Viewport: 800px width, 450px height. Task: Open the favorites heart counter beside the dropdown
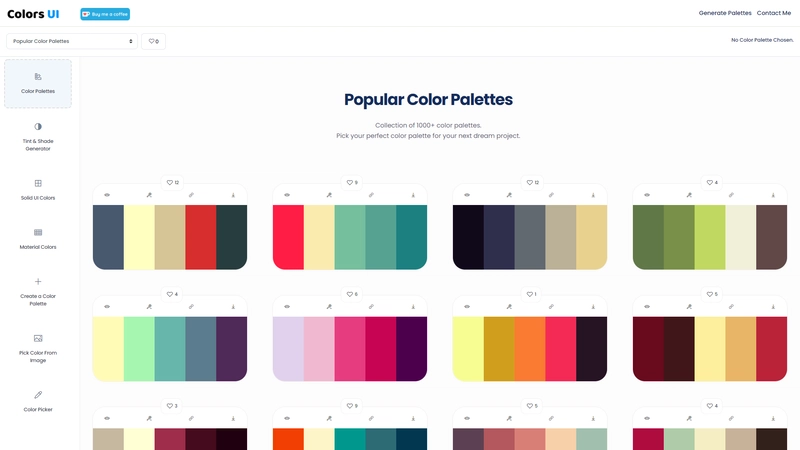pos(154,41)
